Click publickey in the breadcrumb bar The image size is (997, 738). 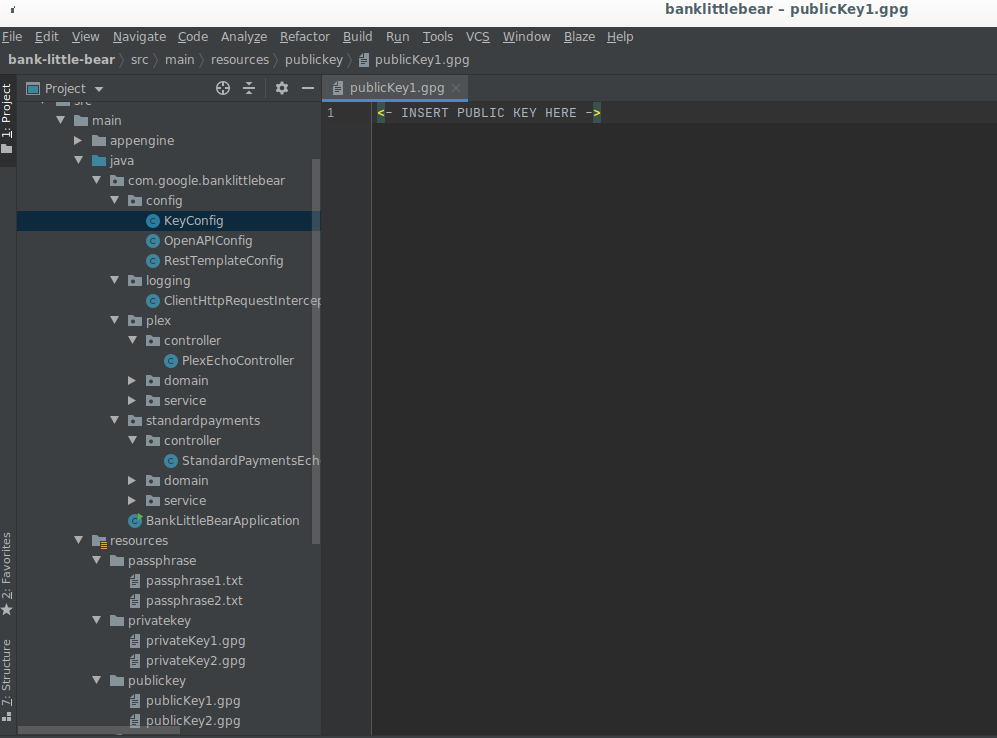tap(315, 59)
